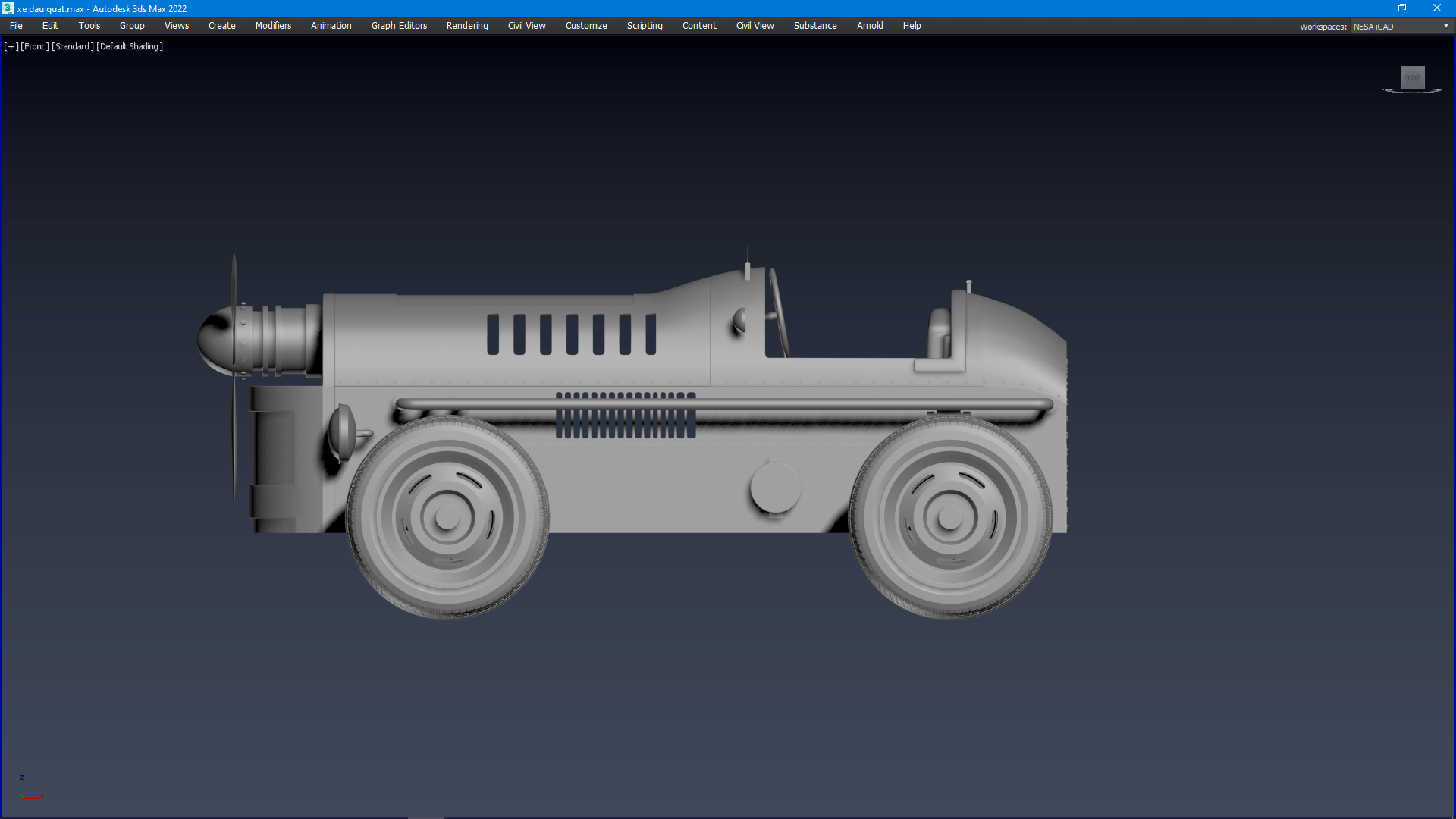Open the File menu
This screenshot has height=819, width=1456.
coord(16,26)
